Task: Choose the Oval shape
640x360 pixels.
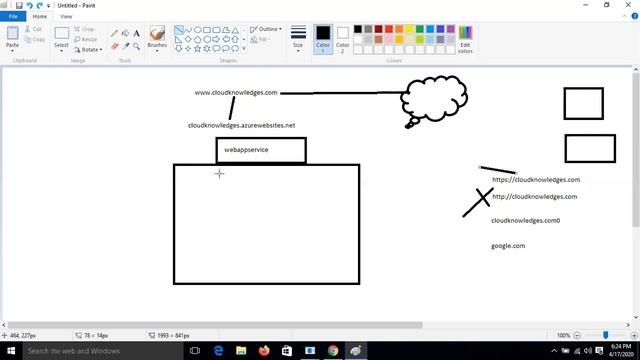Action: click(x=198, y=30)
